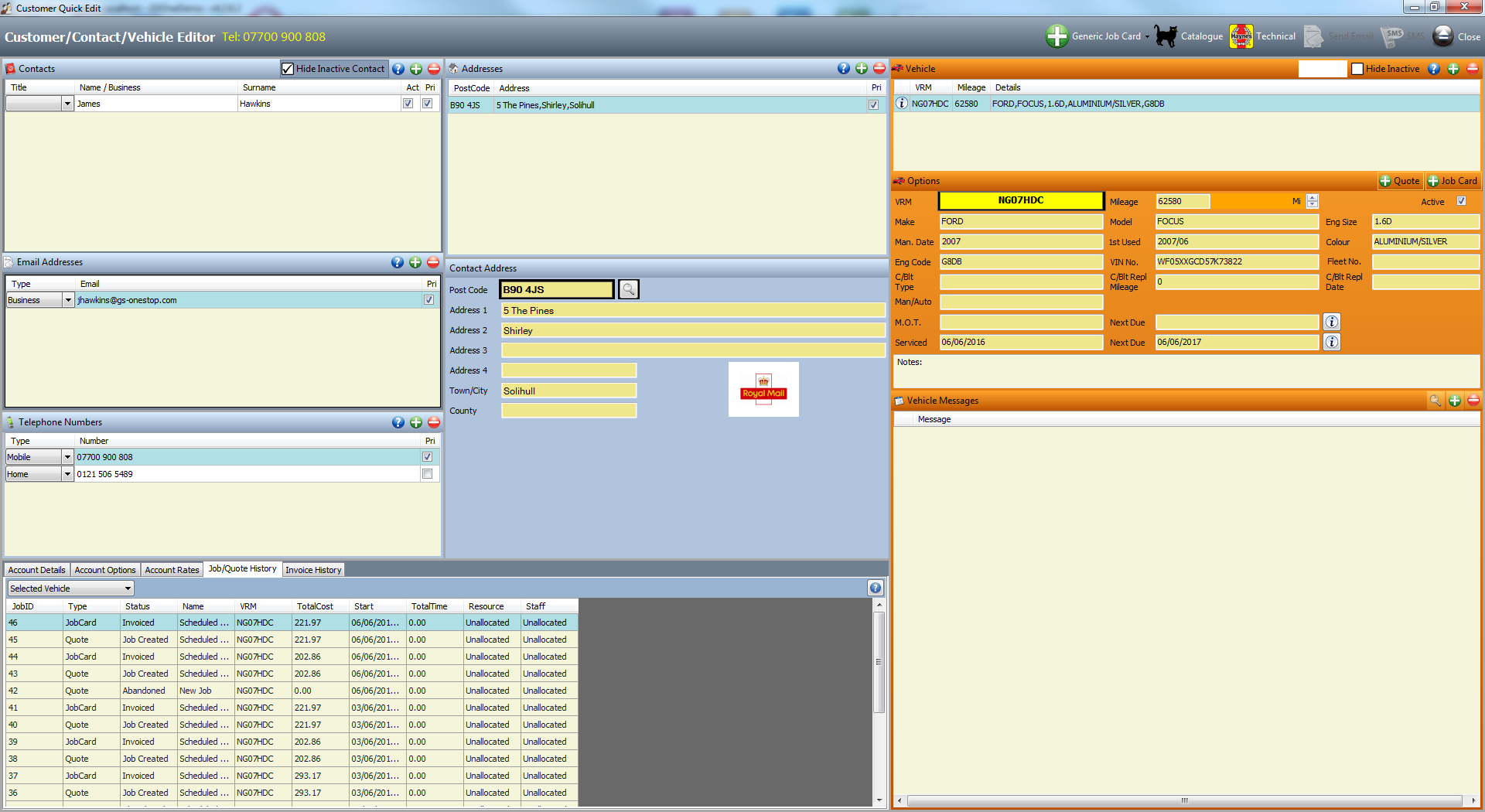Open the contact Title dropdown

click(67, 104)
